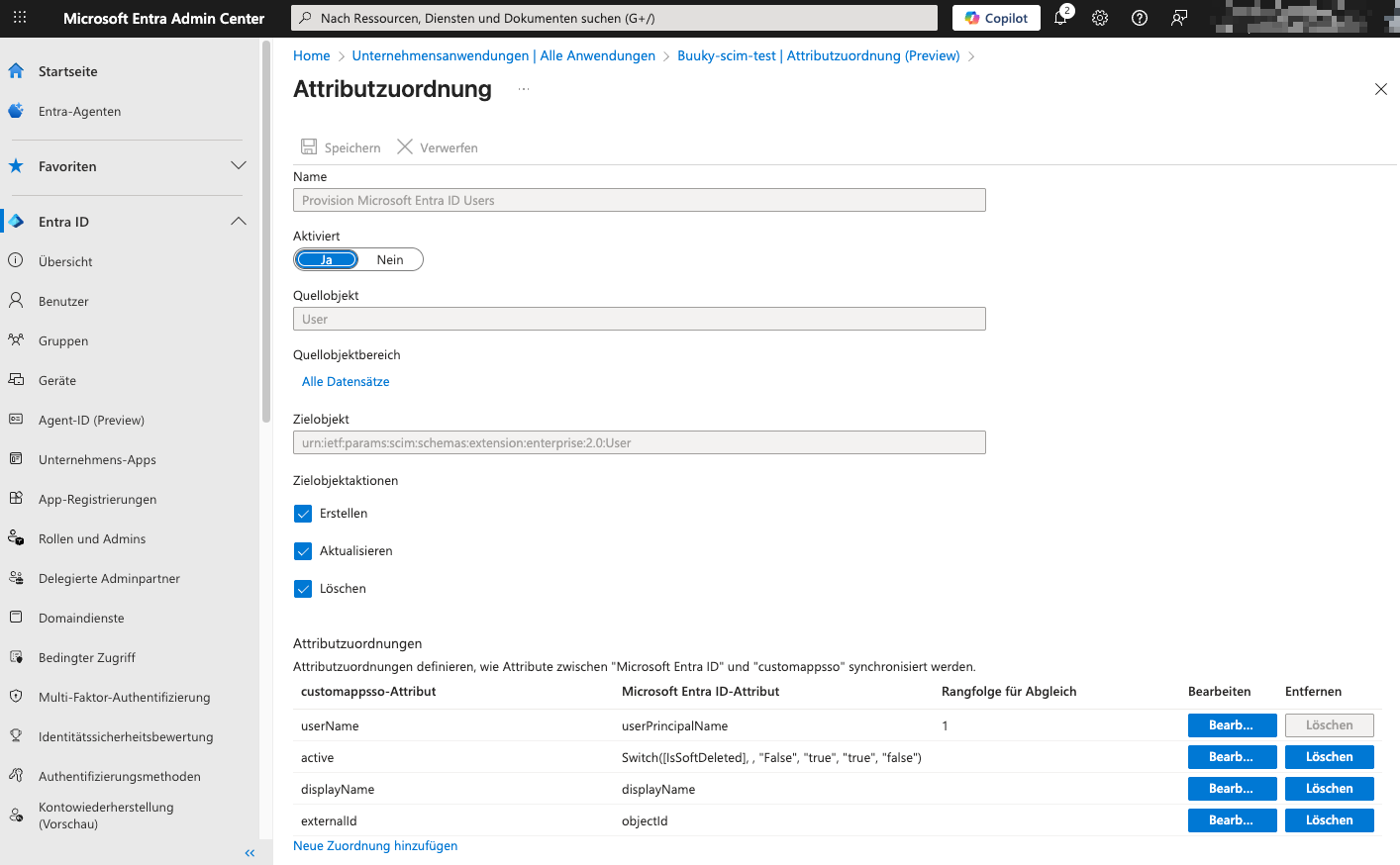Open the Copilot panel
This screenshot has width=1400, height=865.
pyautogui.click(x=995, y=17)
